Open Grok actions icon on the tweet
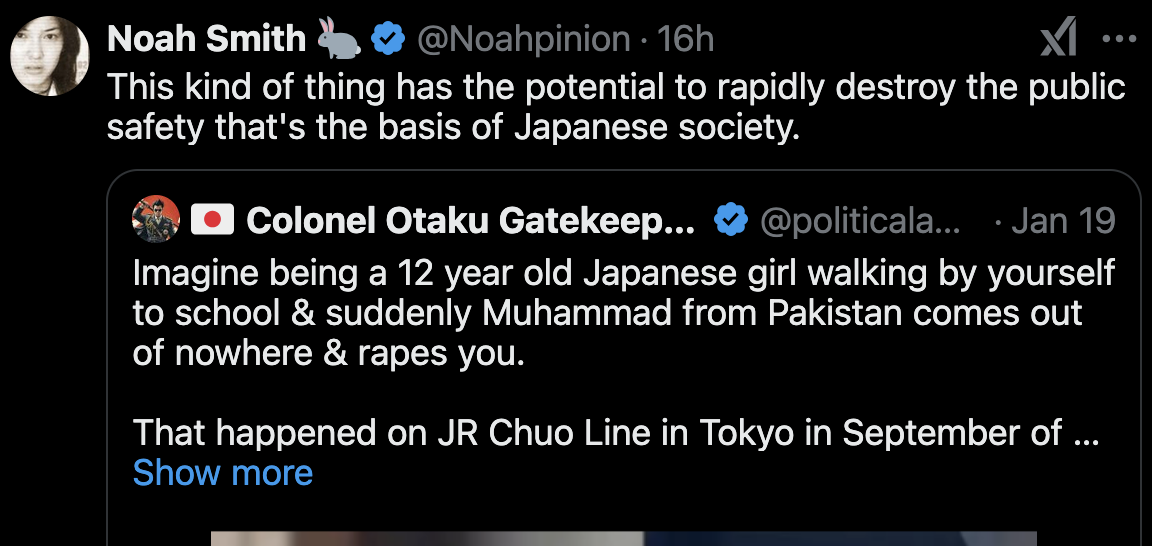This screenshot has width=1152, height=546. (x=1058, y=39)
